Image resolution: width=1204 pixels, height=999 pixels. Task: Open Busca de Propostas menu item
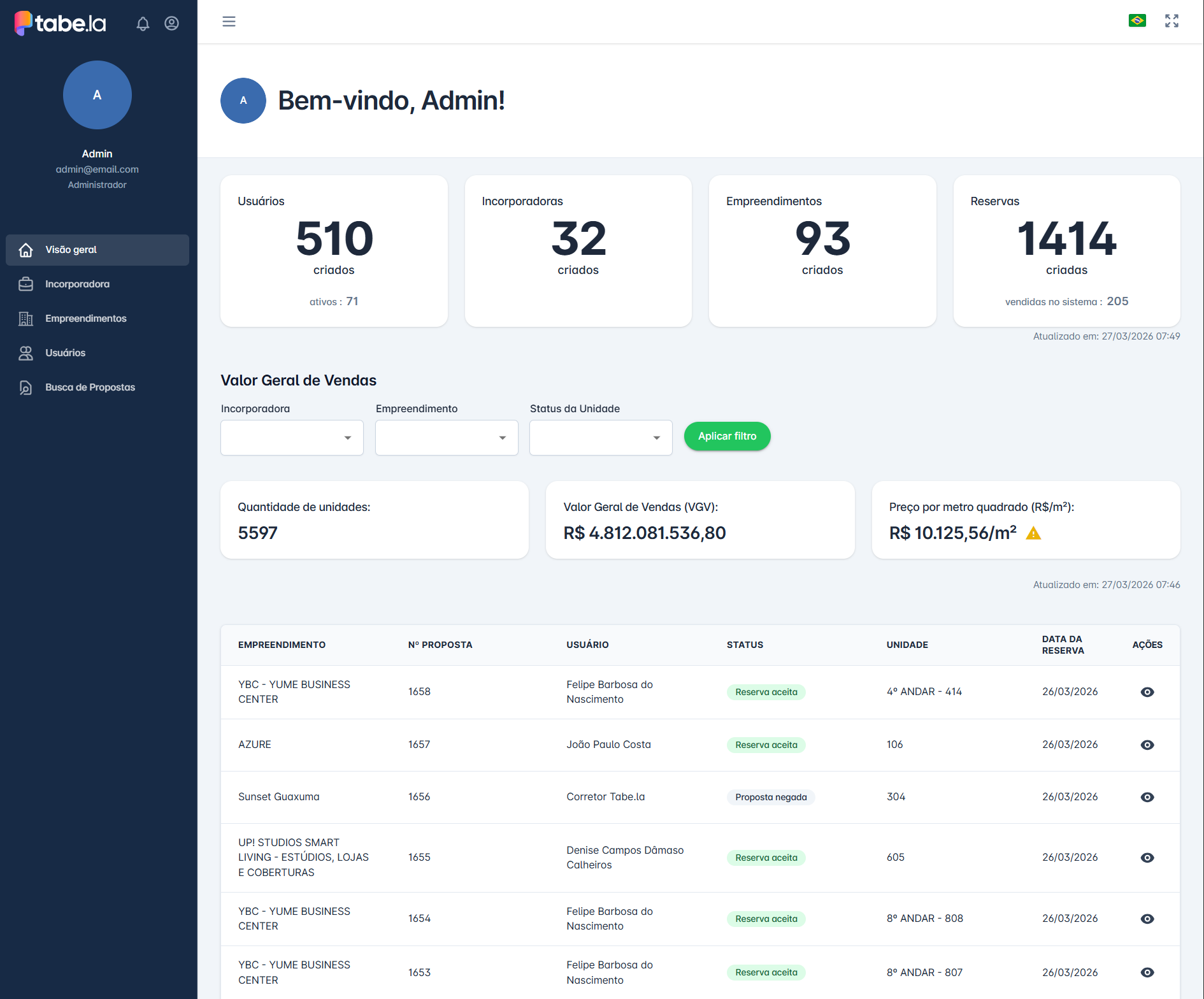(90, 387)
